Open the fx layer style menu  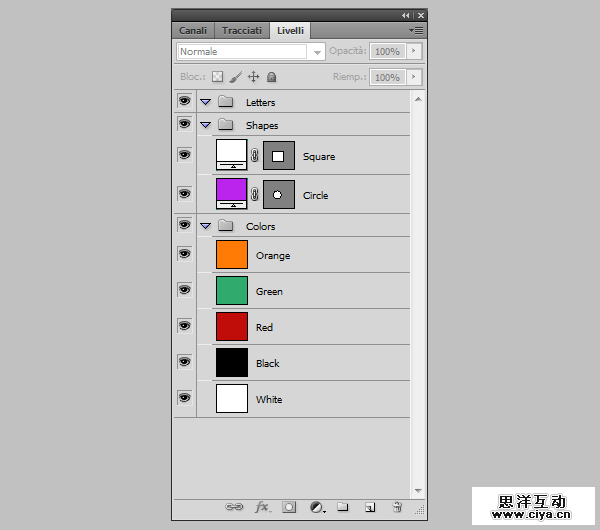pos(262,507)
